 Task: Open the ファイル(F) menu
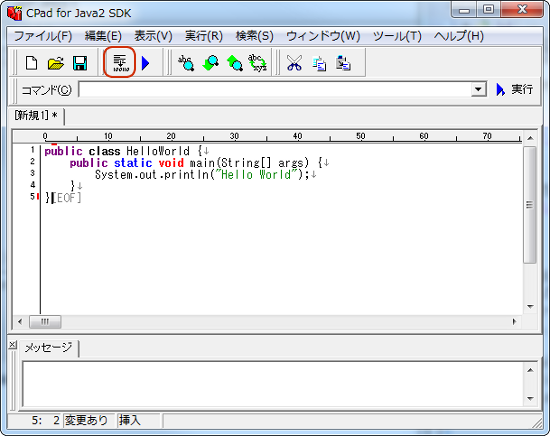43,36
